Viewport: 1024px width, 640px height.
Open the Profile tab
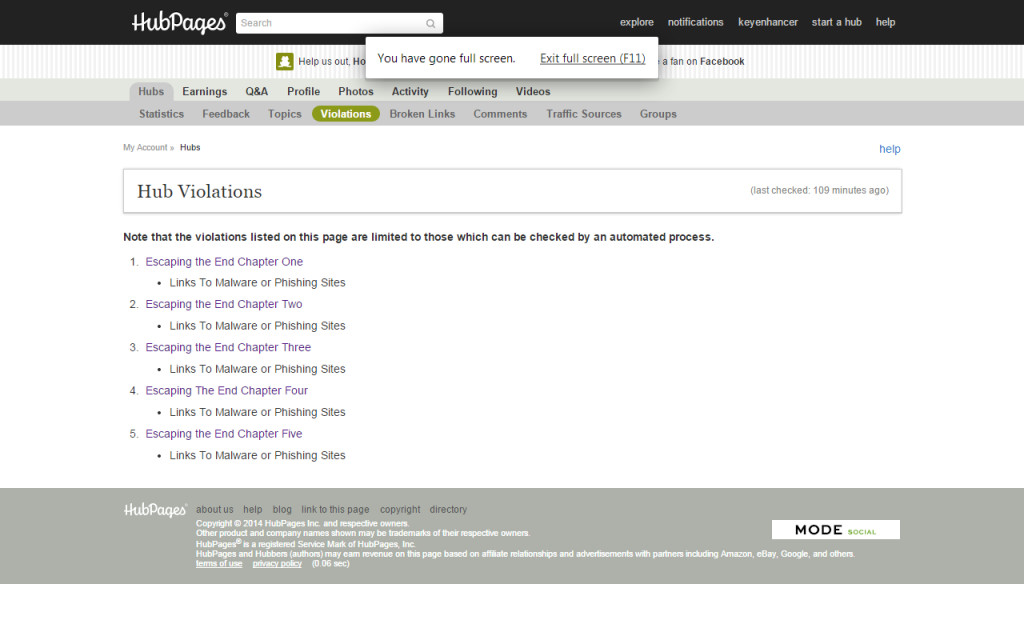[304, 91]
